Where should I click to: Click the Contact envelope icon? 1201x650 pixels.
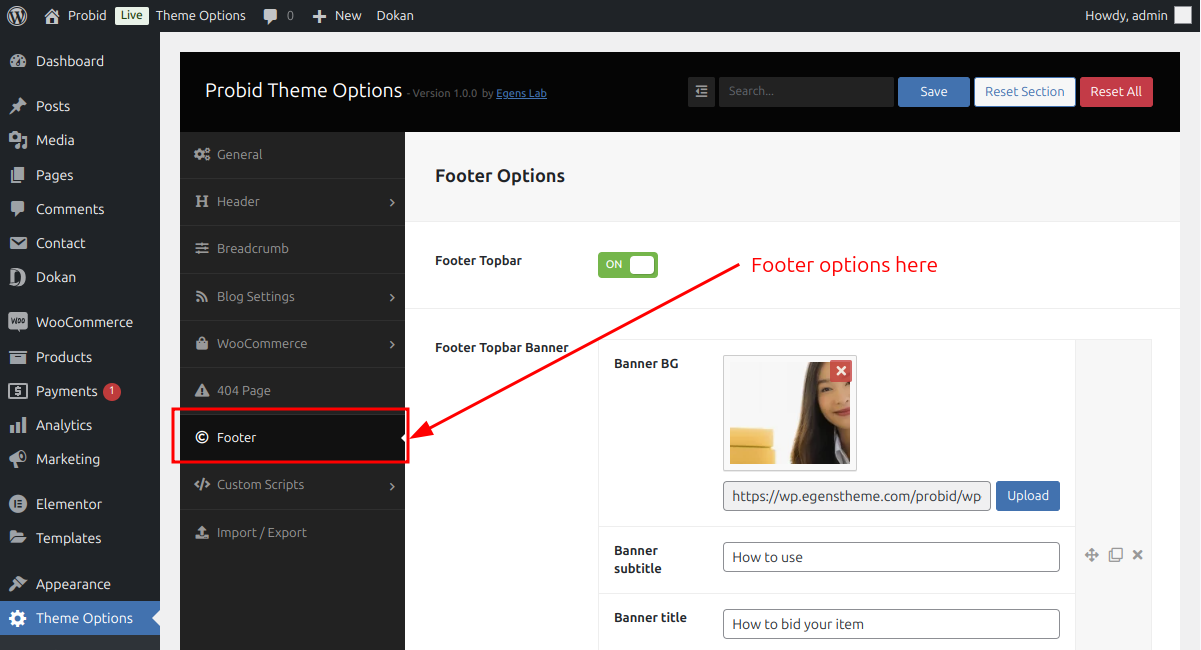point(18,243)
